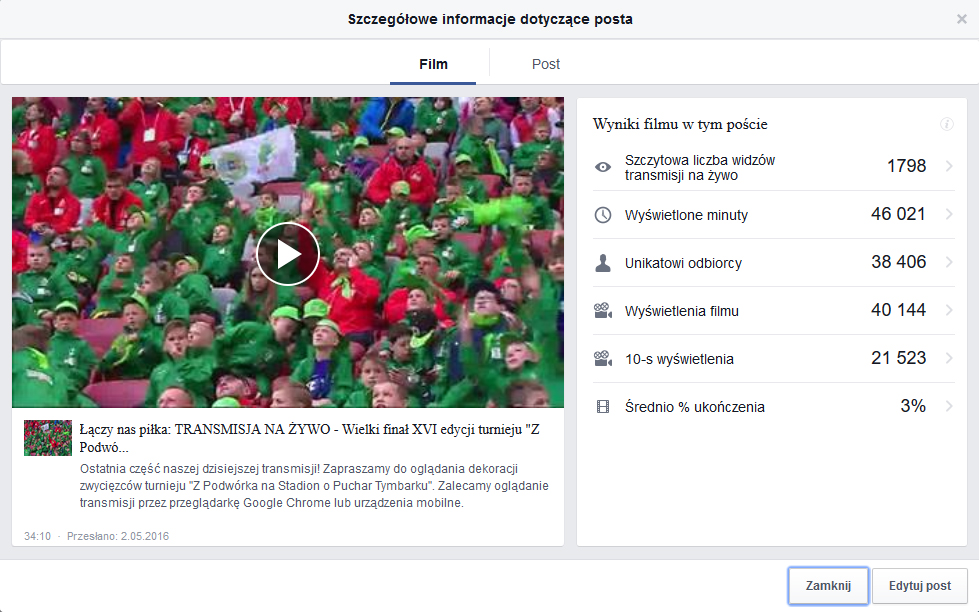
Task: Switch to the Film tab
Action: pyautogui.click(x=433, y=64)
